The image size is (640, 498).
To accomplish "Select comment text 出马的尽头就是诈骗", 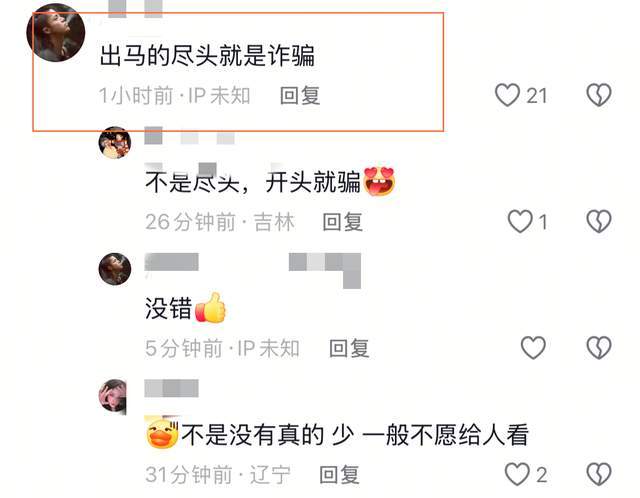I will 207,56.
